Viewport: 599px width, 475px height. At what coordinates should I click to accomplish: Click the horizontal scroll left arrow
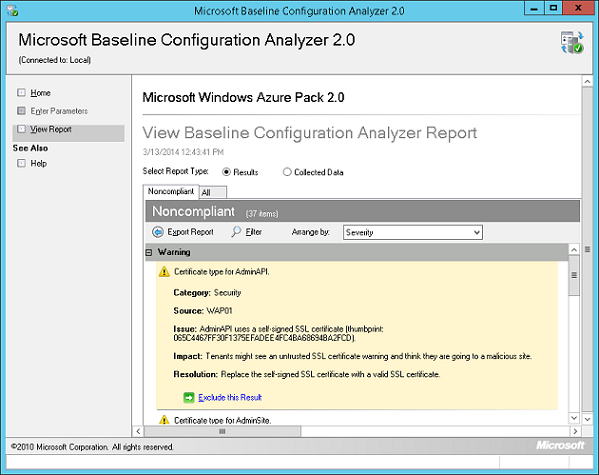[138, 431]
